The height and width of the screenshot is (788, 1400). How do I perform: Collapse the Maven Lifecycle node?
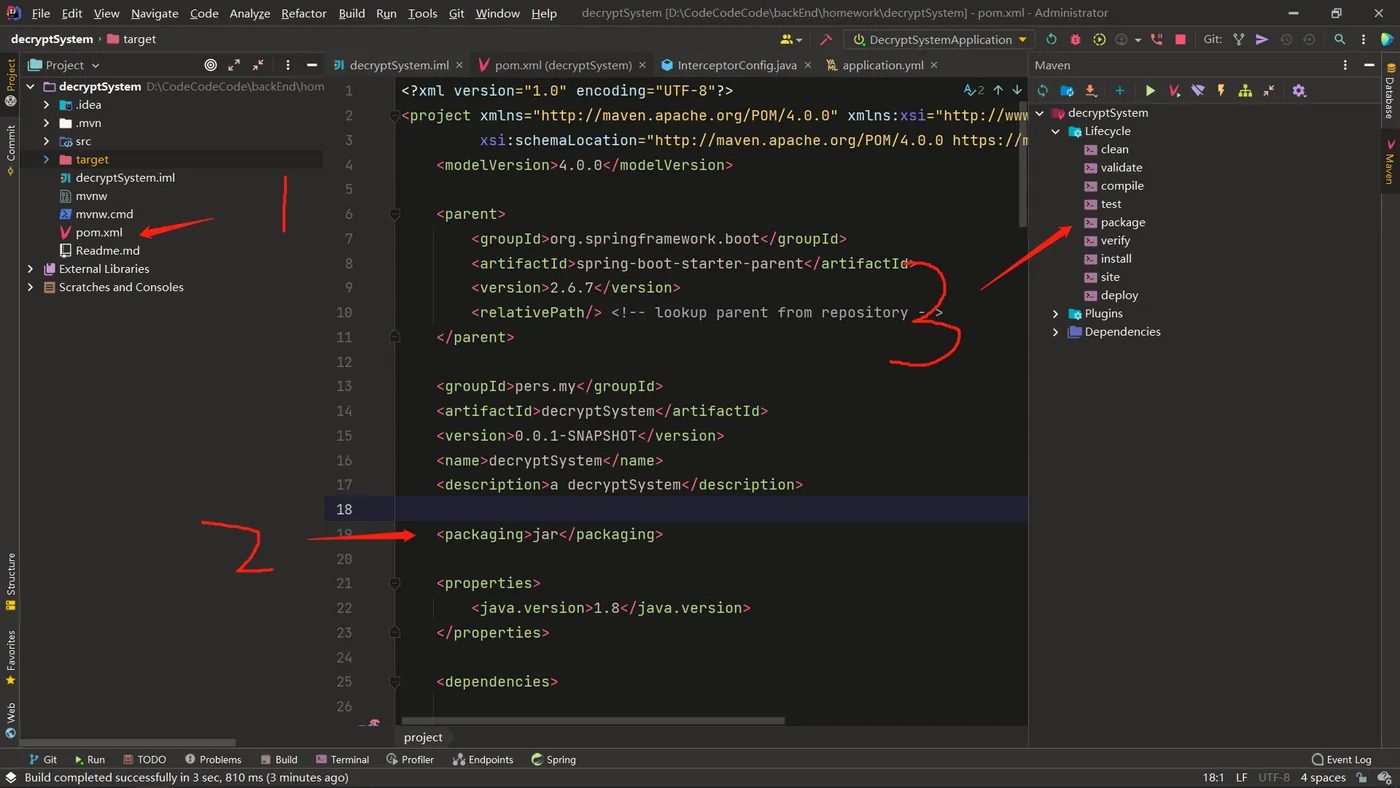pos(1056,131)
